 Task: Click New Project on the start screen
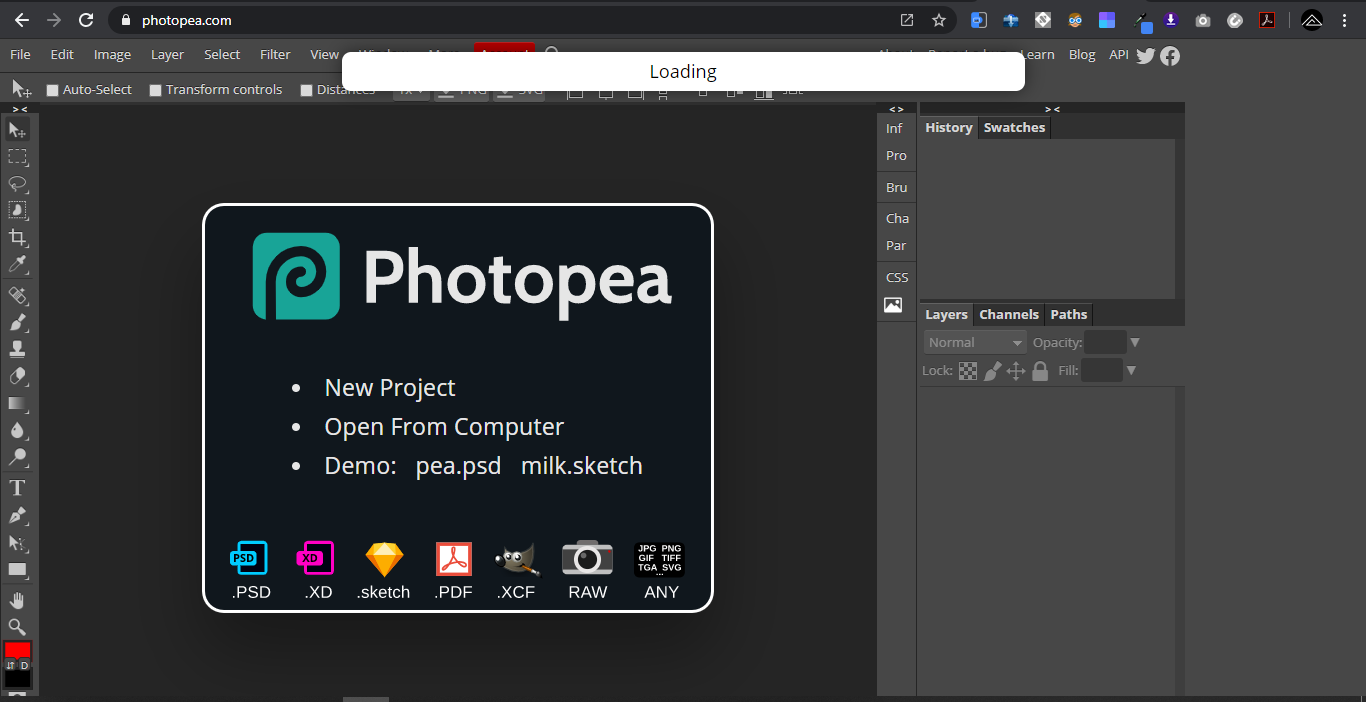coord(390,388)
